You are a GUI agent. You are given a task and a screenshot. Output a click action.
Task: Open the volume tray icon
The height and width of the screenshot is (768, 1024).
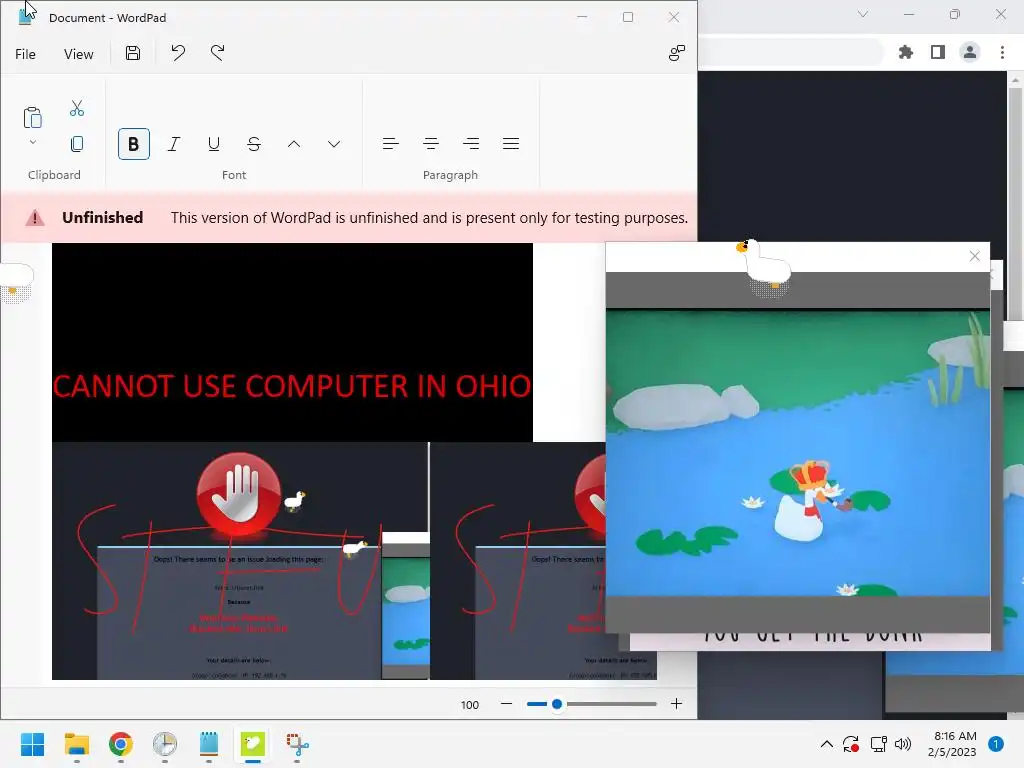(903, 744)
